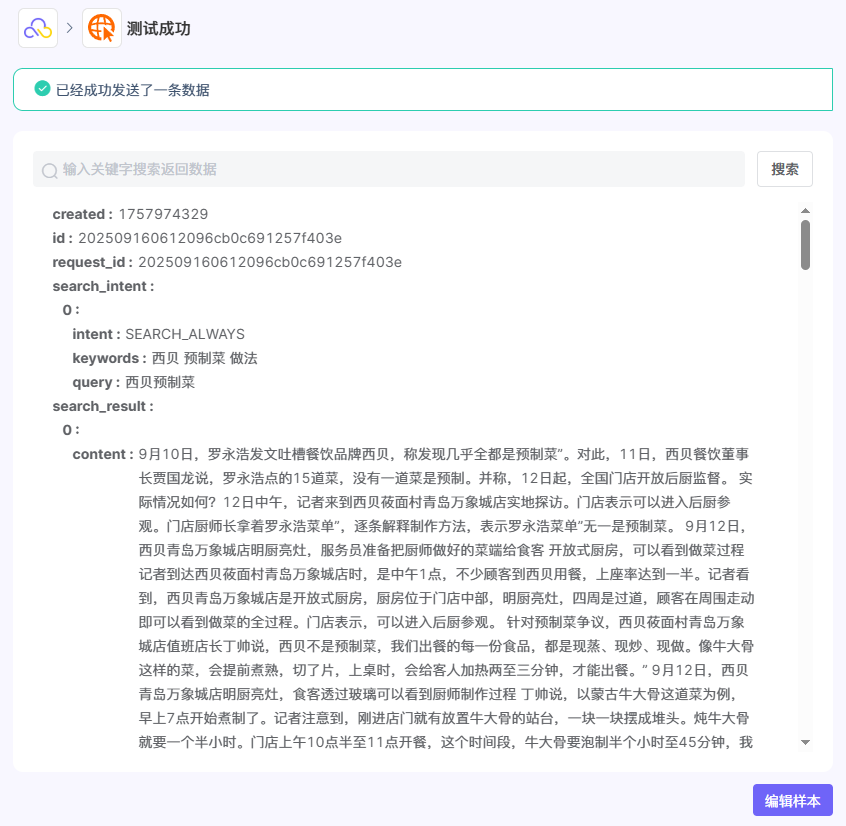Focus the keyword search input field
This screenshot has height=826, width=846.
click(x=400, y=170)
